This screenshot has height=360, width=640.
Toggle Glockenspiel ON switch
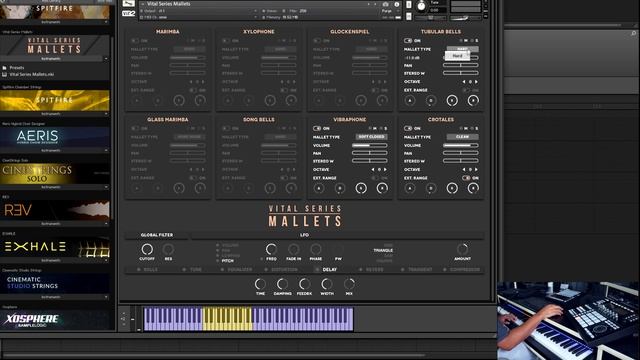tap(317, 41)
